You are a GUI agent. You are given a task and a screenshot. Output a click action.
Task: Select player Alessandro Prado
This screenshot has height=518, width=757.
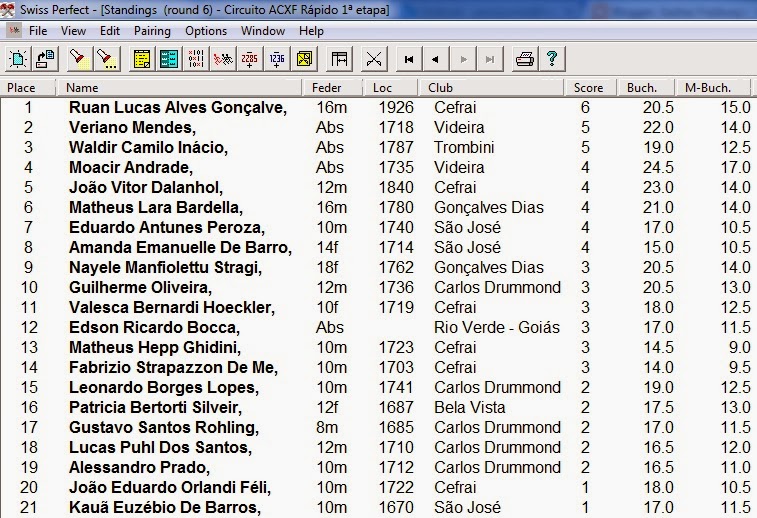click(x=140, y=468)
